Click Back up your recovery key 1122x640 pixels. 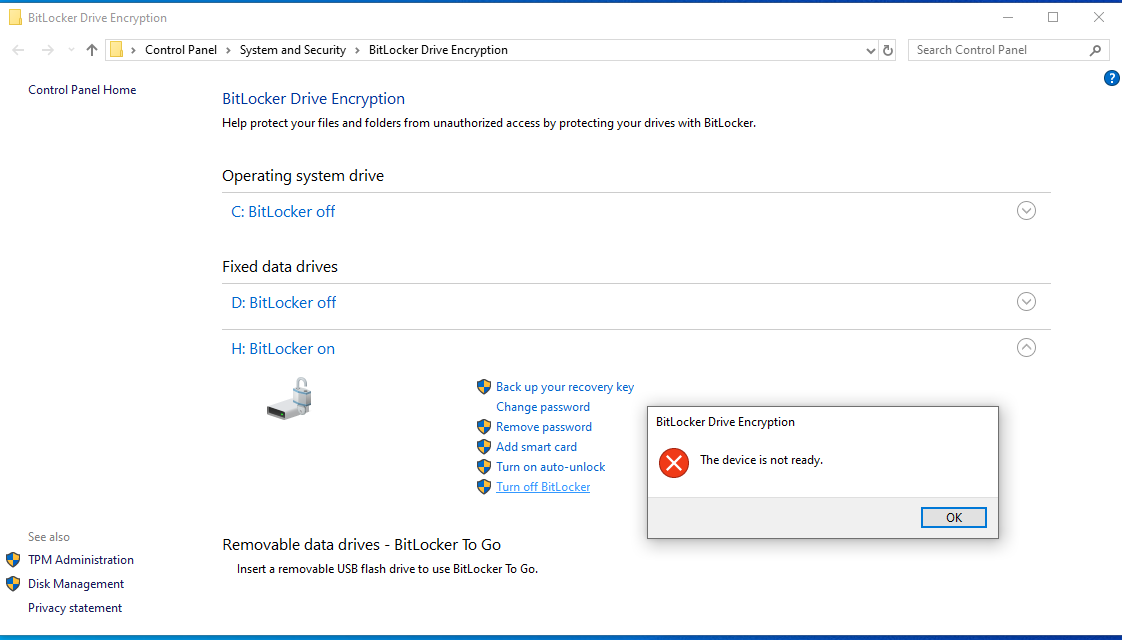[x=565, y=387]
